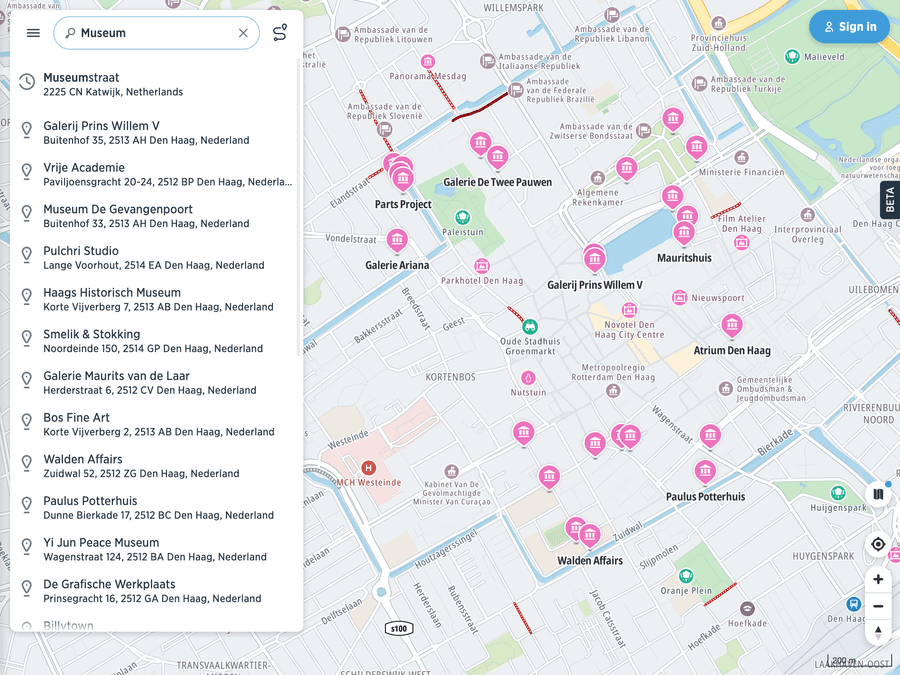Click the Parts Project map label
The height and width of the screenshot is (675, 900).
tap(403, 204)
